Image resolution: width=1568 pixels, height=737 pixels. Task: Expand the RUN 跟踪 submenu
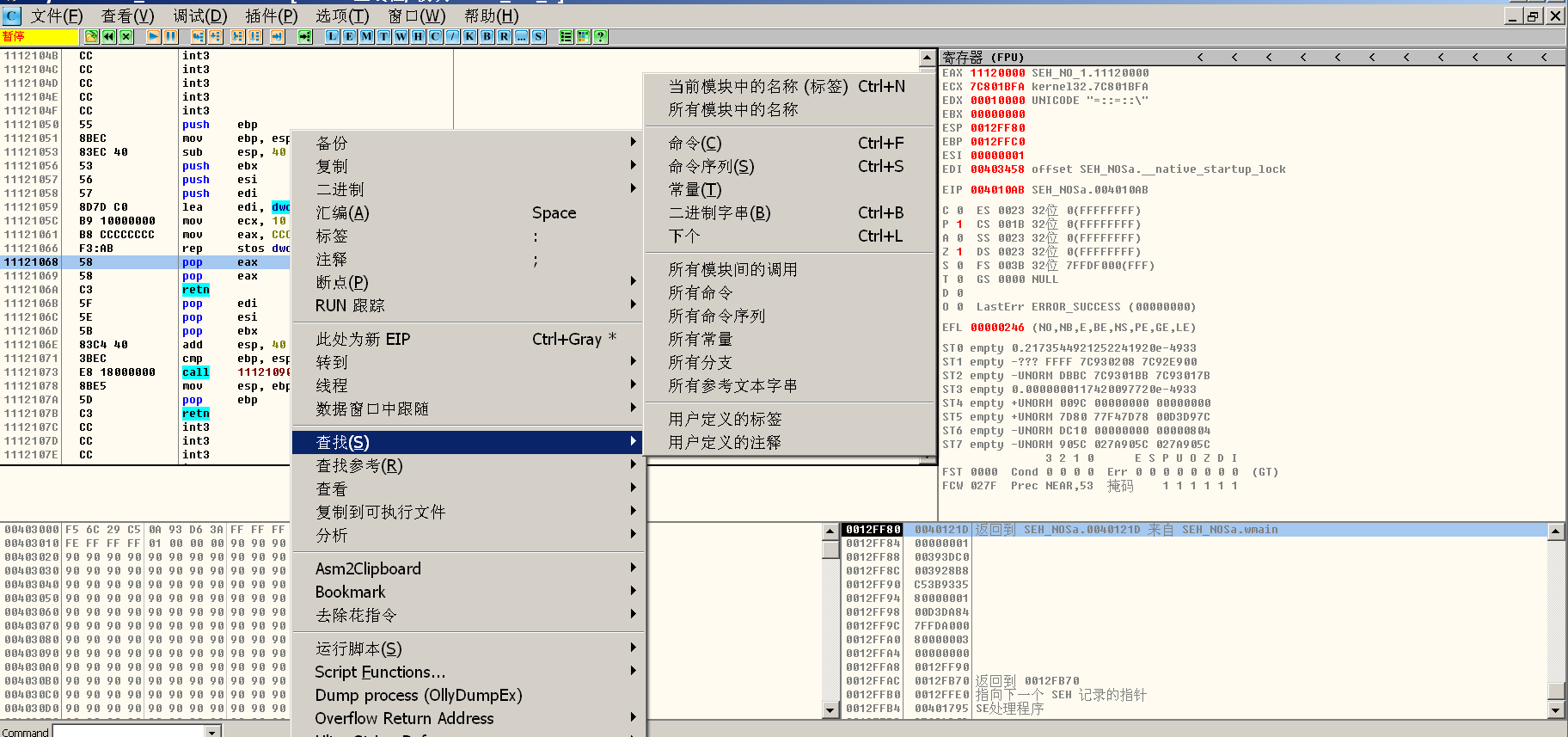coord(468,305)
